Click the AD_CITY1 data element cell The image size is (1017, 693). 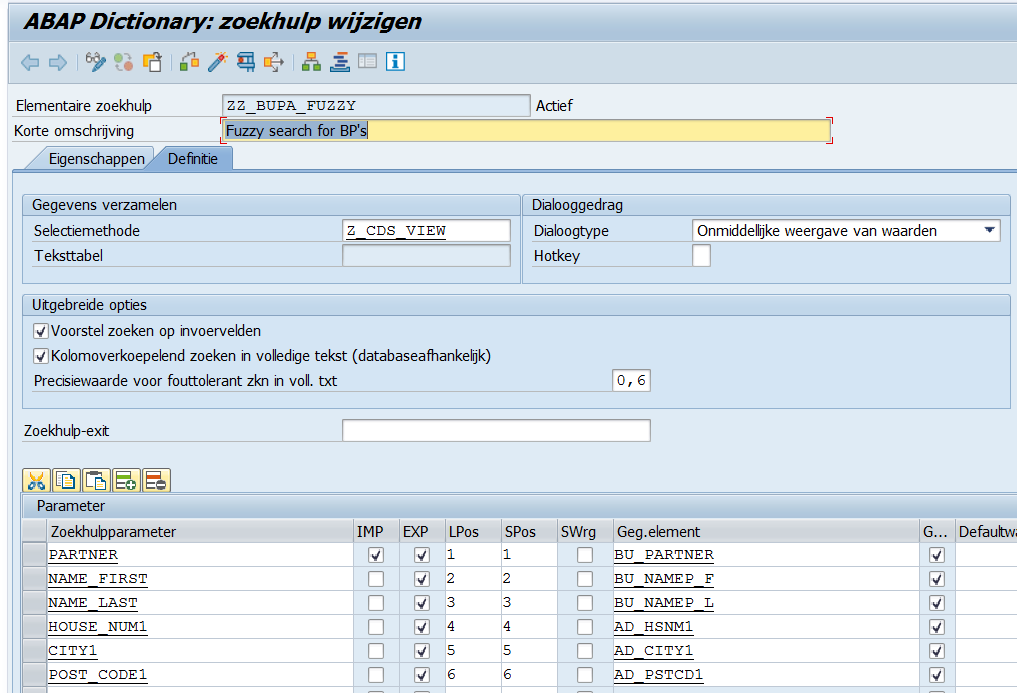(766, 651)
